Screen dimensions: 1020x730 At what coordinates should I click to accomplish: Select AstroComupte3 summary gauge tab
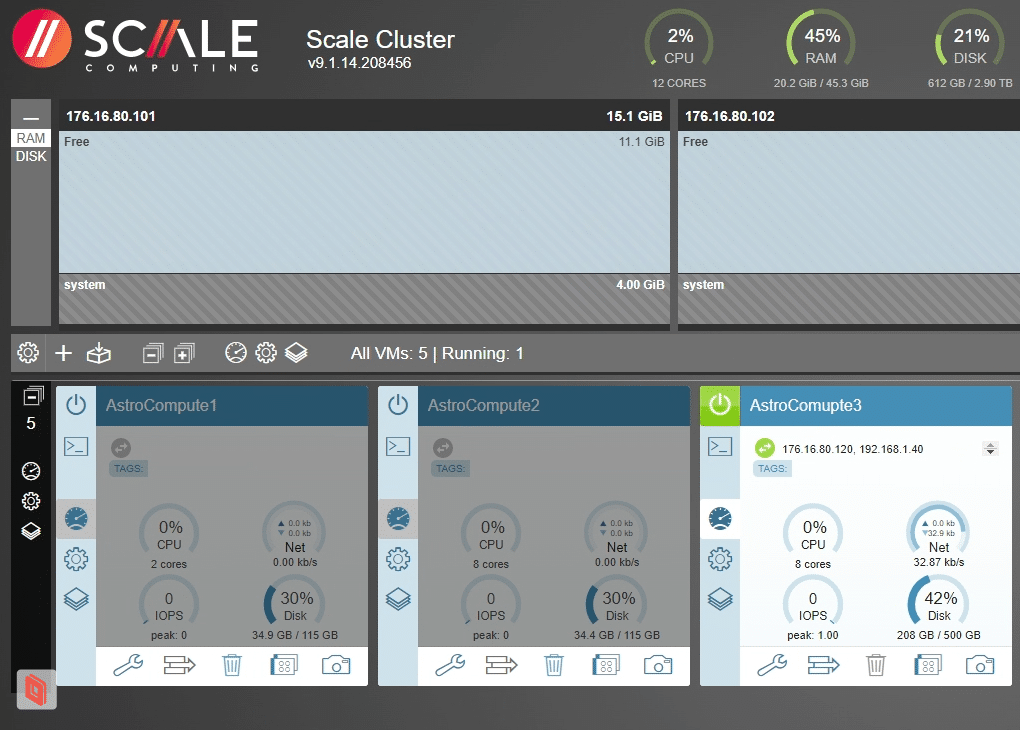pos(719,519)
